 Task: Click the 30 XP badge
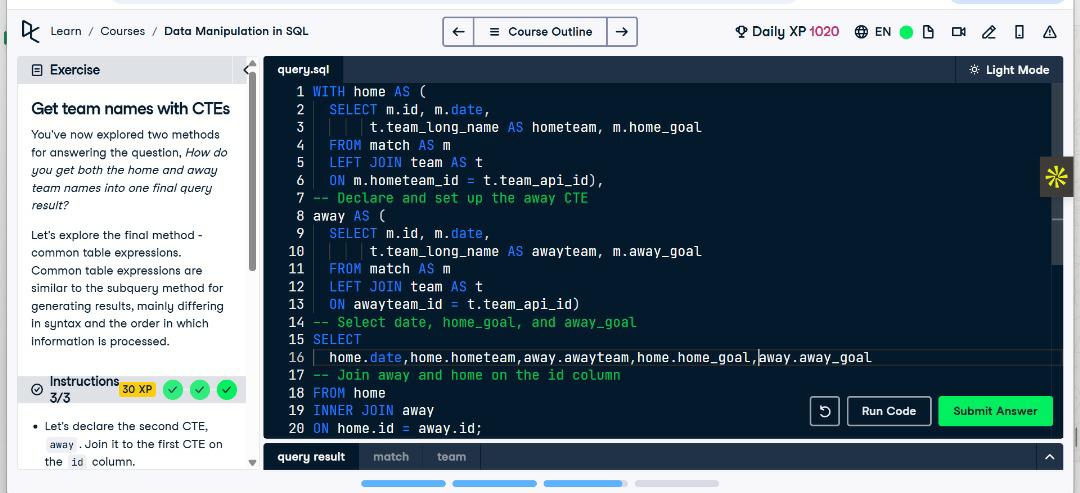click(137, 390)
